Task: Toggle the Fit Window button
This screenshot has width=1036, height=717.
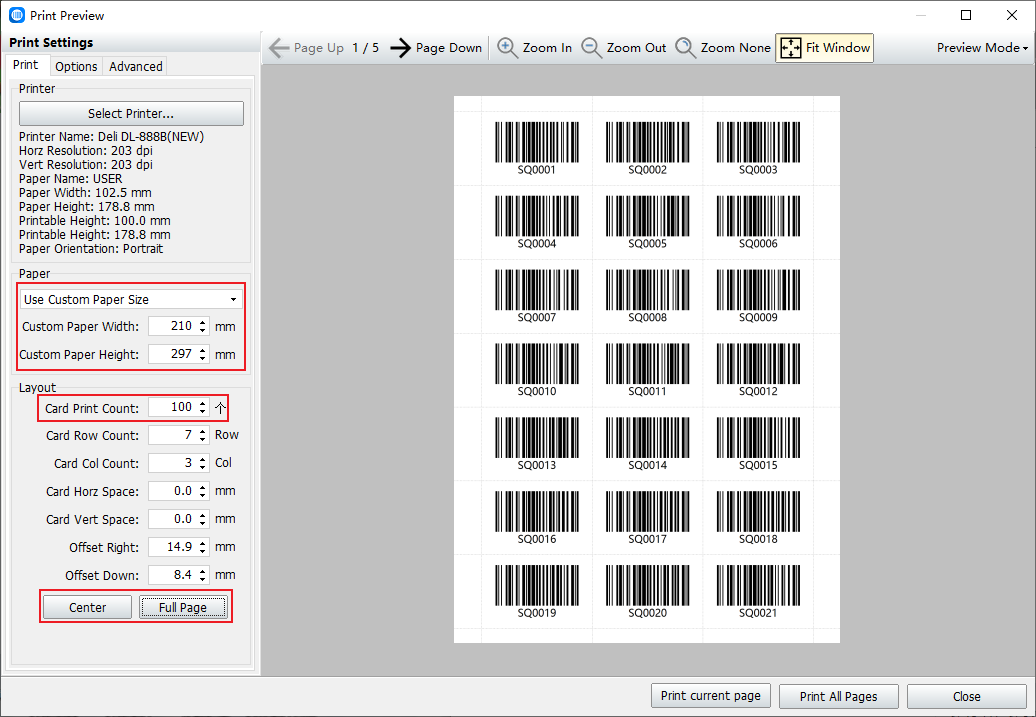Action: pyautogui.click(x=825, y=48)
